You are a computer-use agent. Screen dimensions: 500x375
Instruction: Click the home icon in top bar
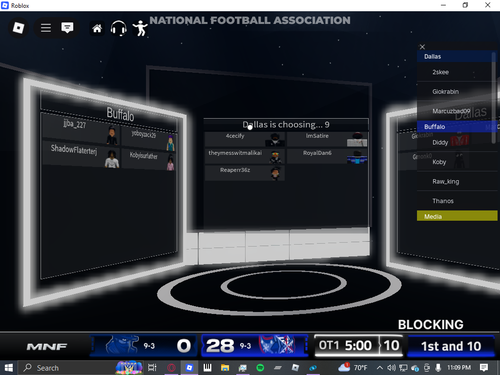pos(97,29)
